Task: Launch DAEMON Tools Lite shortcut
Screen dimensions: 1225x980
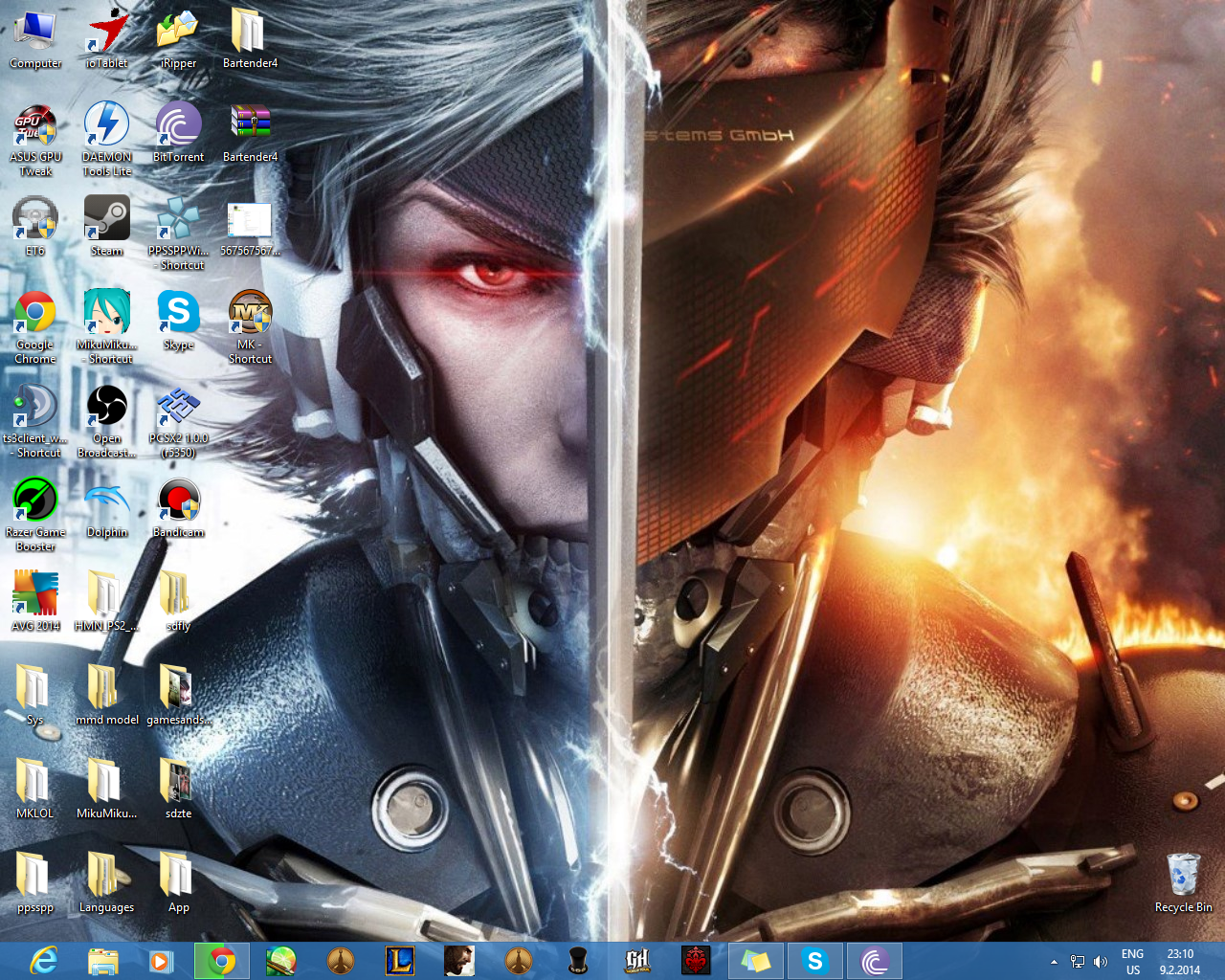Action: pyautogui.click(x=107, y=140)
